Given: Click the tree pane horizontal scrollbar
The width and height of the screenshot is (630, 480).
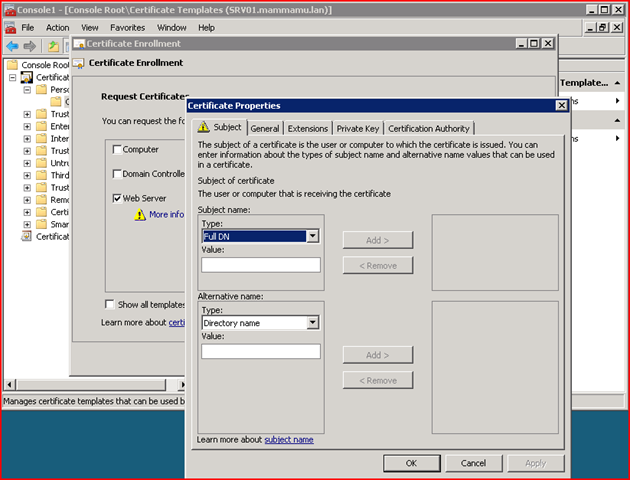Looking at the screenshot, I should click(x=90, y=385).
